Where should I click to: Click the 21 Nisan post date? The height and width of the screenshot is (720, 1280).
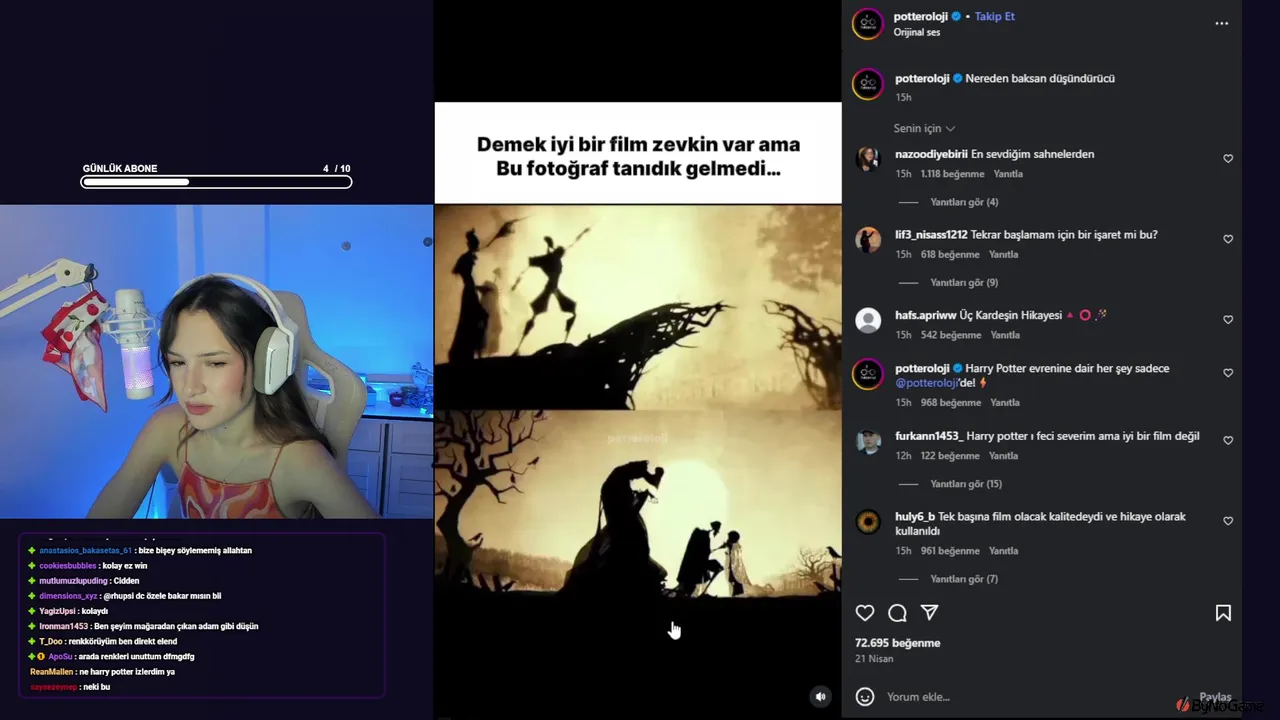pos(874,659)
